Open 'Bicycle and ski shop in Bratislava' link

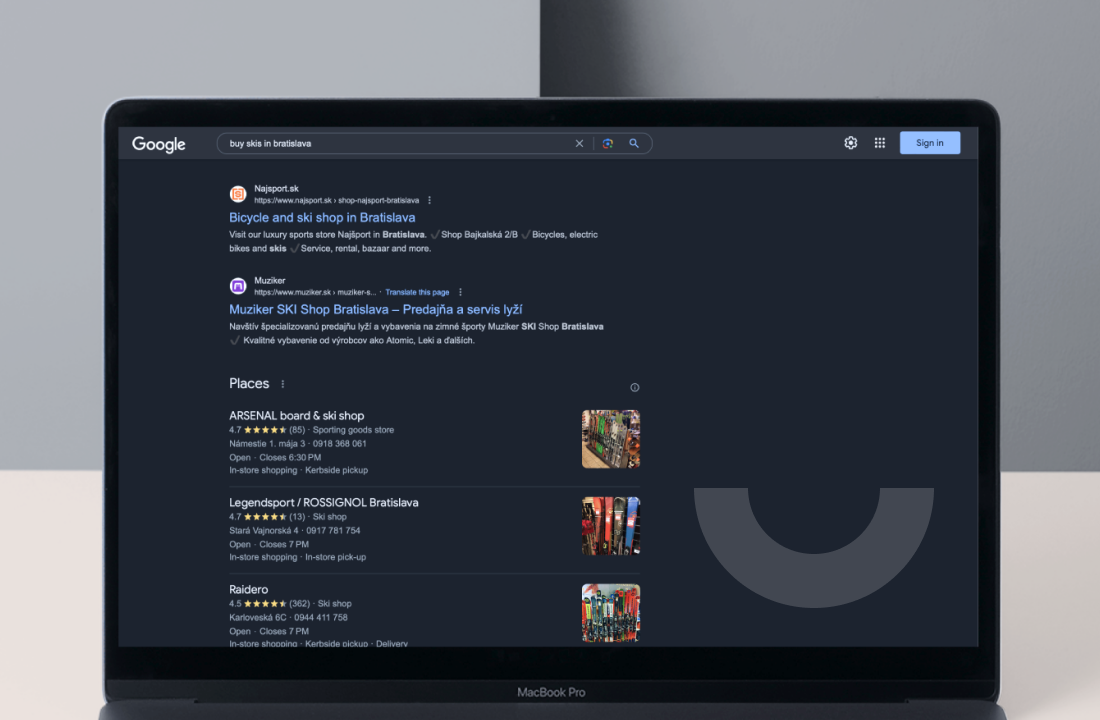pyautogui.click(x=322, y=217)
